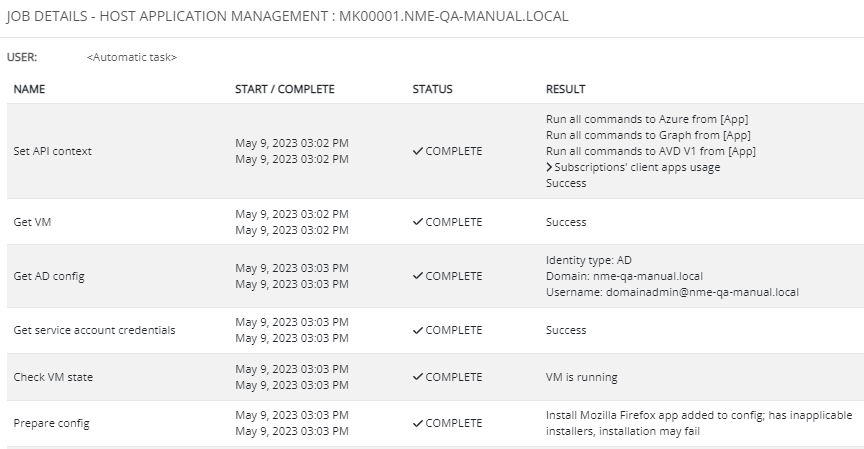
Task: Select the Check VM state task name
Action: point(53,377)
